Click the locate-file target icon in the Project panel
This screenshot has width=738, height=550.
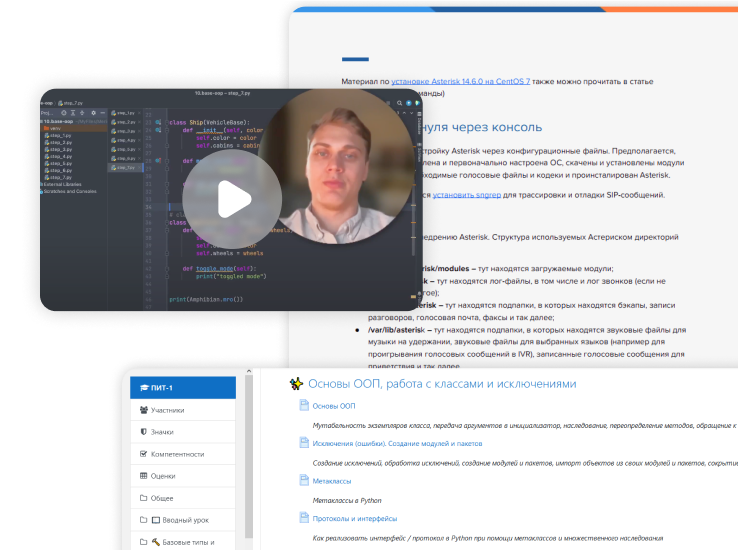(x=64, y=113)
